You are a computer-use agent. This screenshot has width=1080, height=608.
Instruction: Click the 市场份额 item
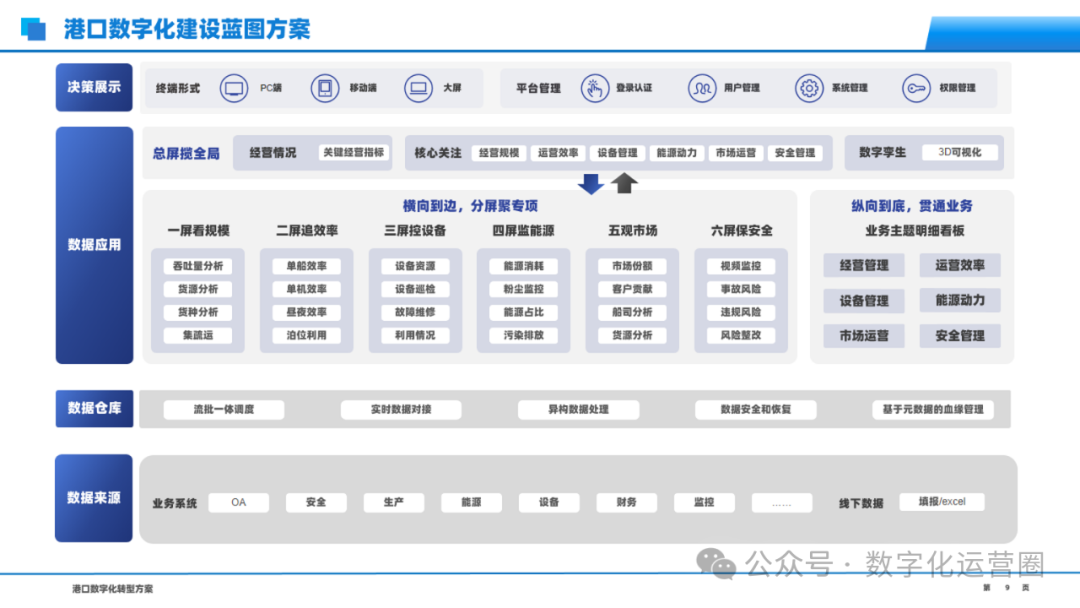[x=632, y=266]
